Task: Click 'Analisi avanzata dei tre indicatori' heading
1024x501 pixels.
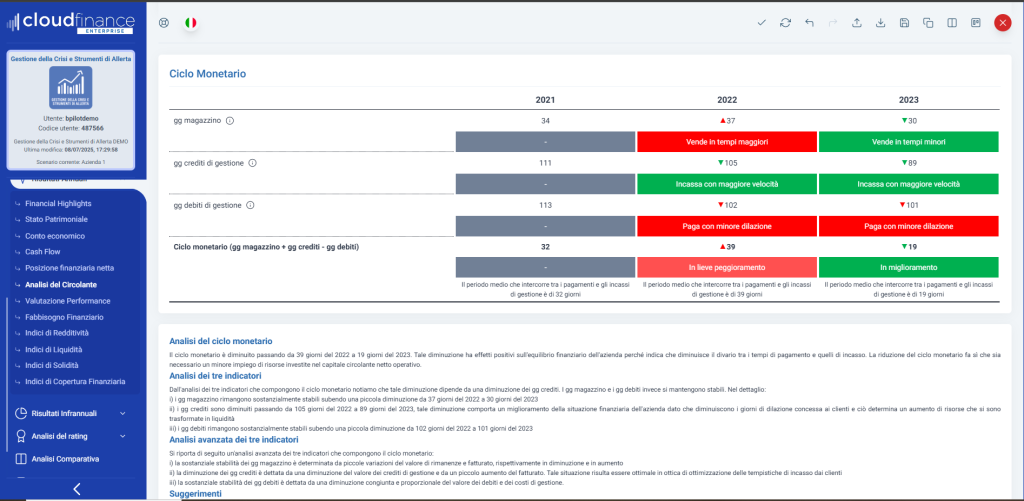Action: [x=234, y=440]
